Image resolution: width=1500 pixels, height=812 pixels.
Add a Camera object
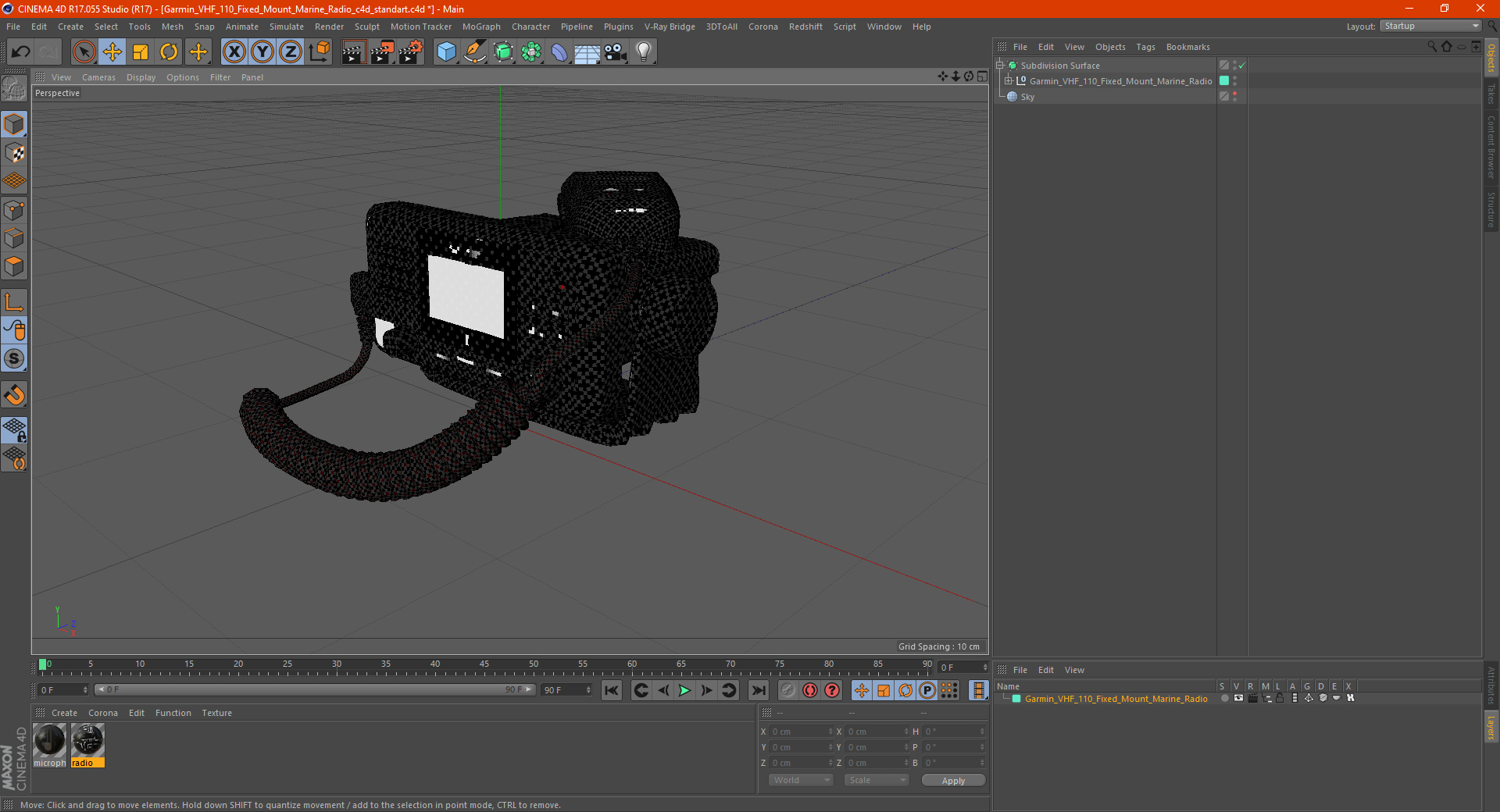[x=616, y=52]
